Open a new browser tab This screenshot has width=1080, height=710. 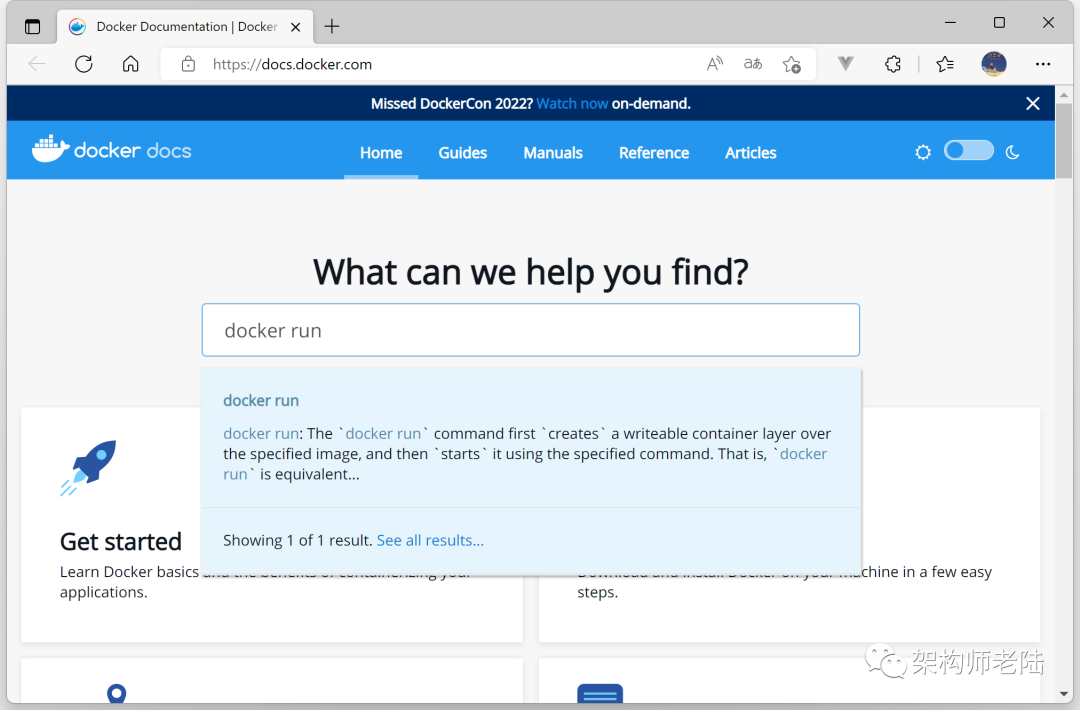click(x=332, y=27)
